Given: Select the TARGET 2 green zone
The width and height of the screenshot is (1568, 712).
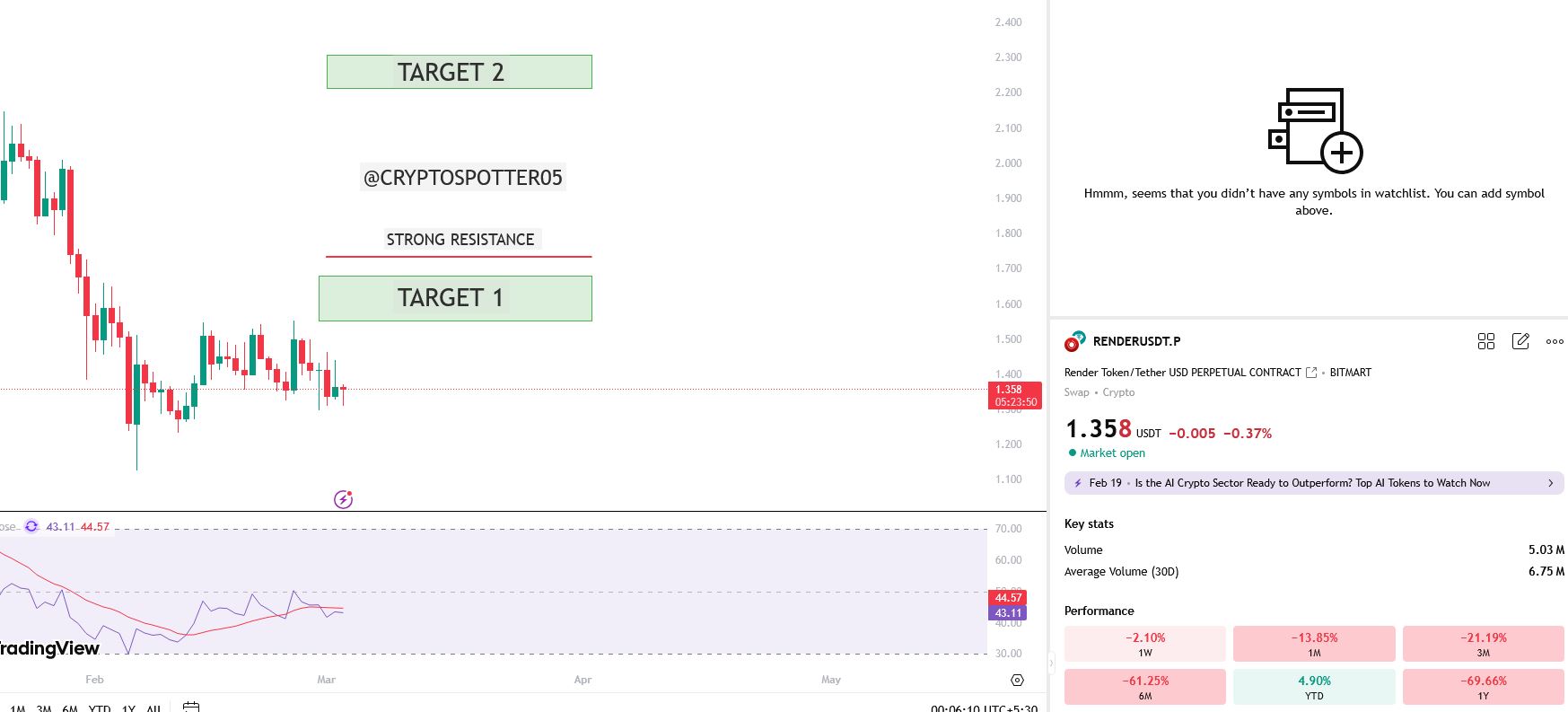Looking at the screenshot, I should (460, 72).
